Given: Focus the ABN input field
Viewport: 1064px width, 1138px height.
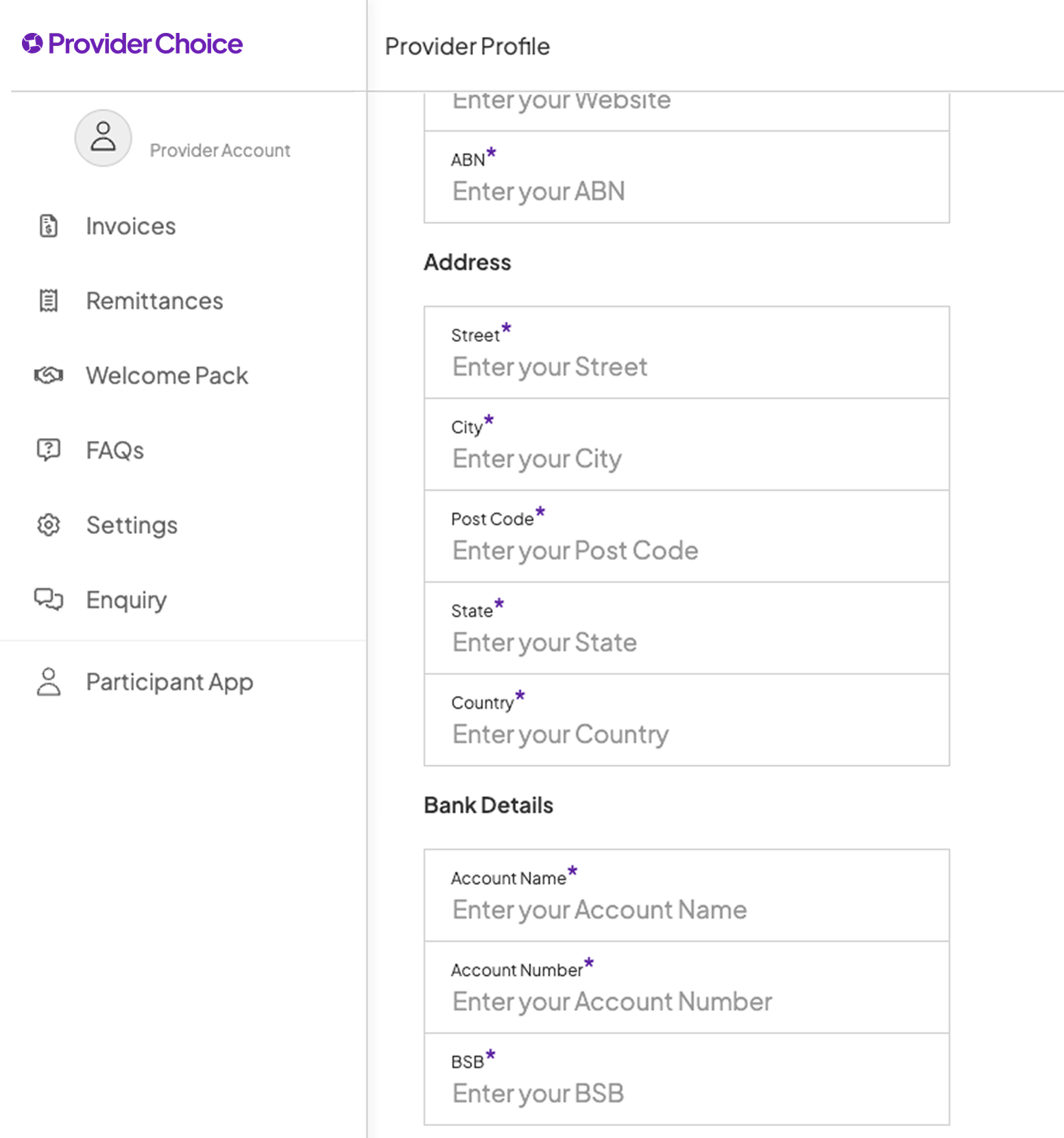Looking at the screenshot, I should [x=686, y=191].
